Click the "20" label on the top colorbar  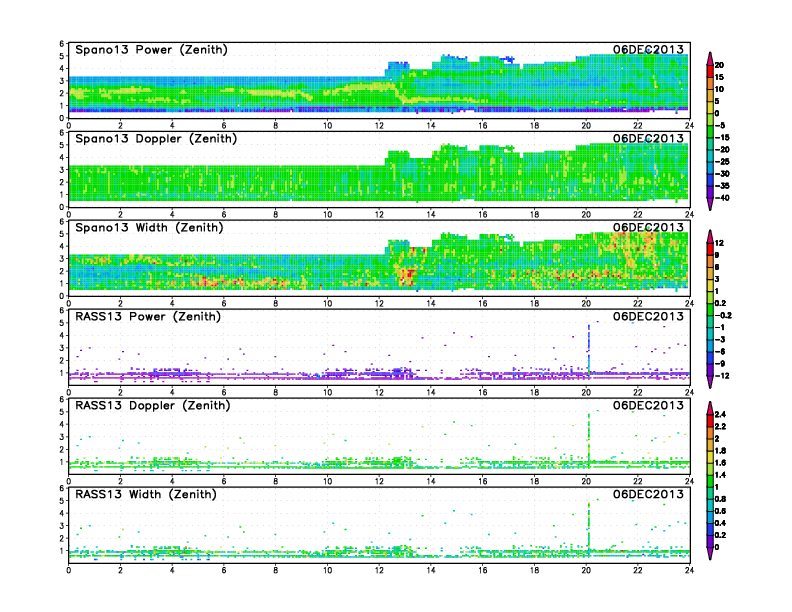point(719,65)
